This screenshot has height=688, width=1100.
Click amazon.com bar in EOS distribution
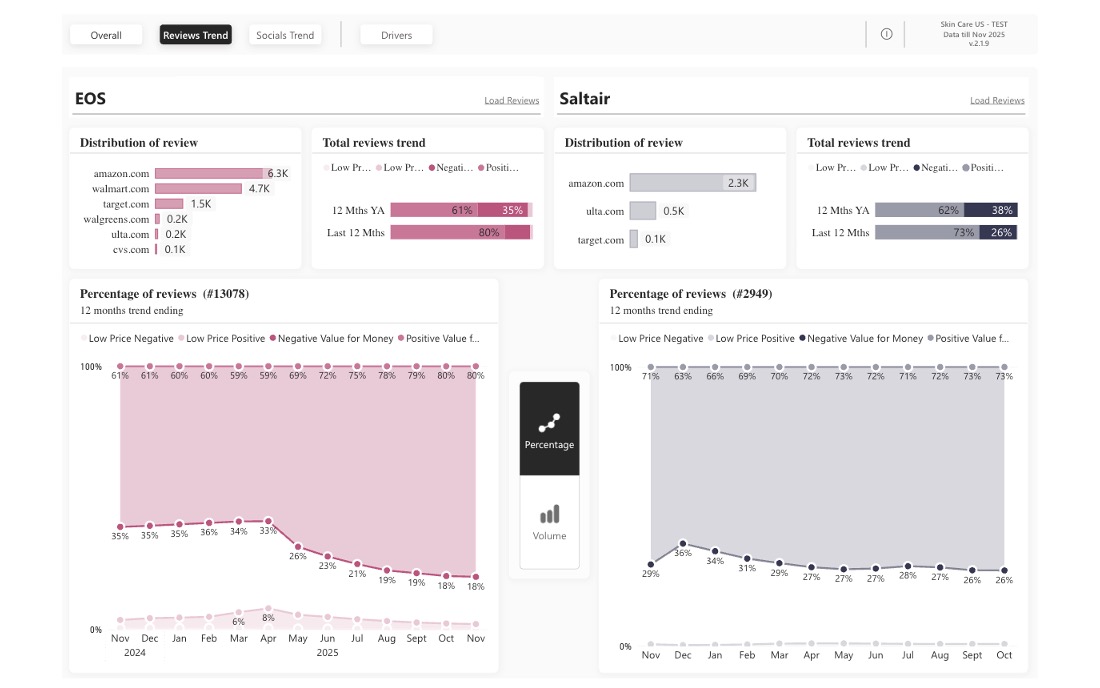click(208, 174)
